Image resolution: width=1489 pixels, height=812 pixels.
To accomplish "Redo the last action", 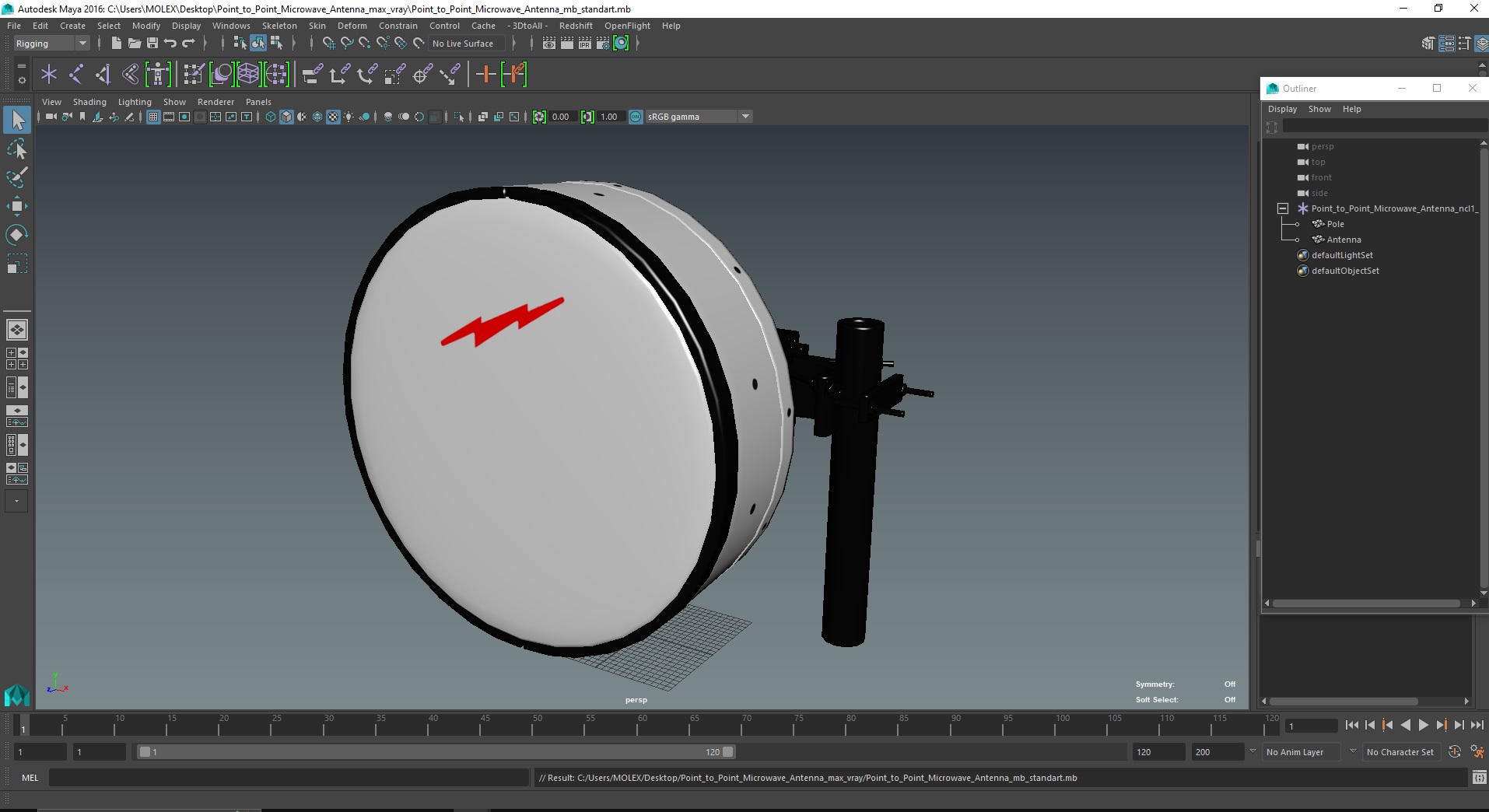I will point(188,44).
